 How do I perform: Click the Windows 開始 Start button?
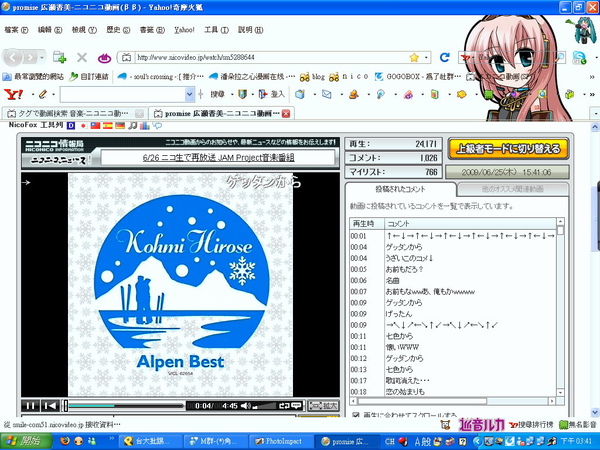point(26,441)
